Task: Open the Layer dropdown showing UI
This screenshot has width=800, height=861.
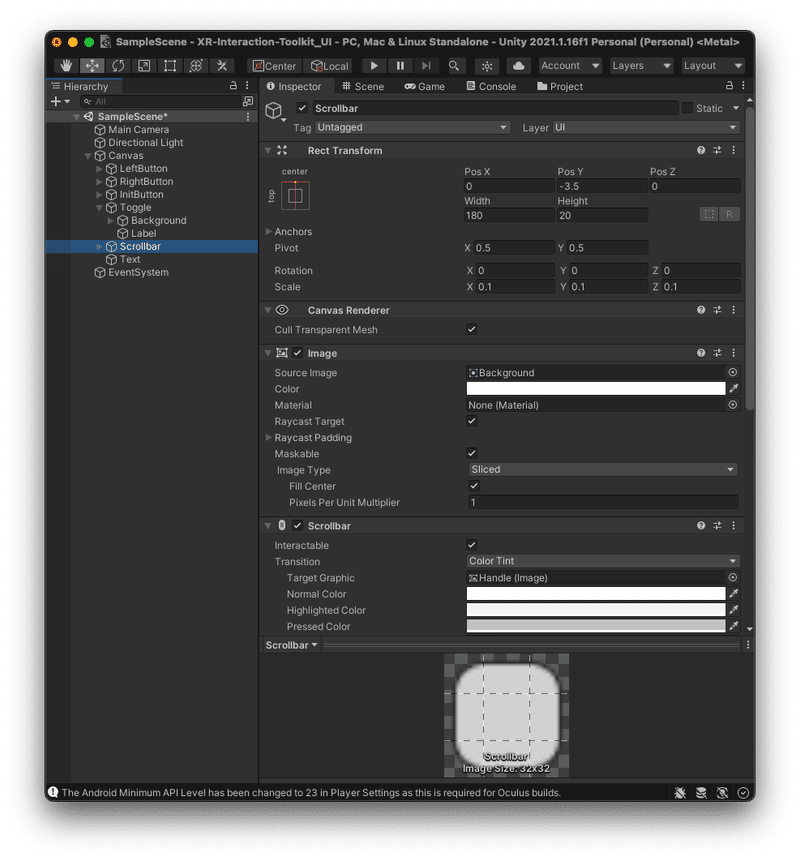Action: click(x=645, y=128)
